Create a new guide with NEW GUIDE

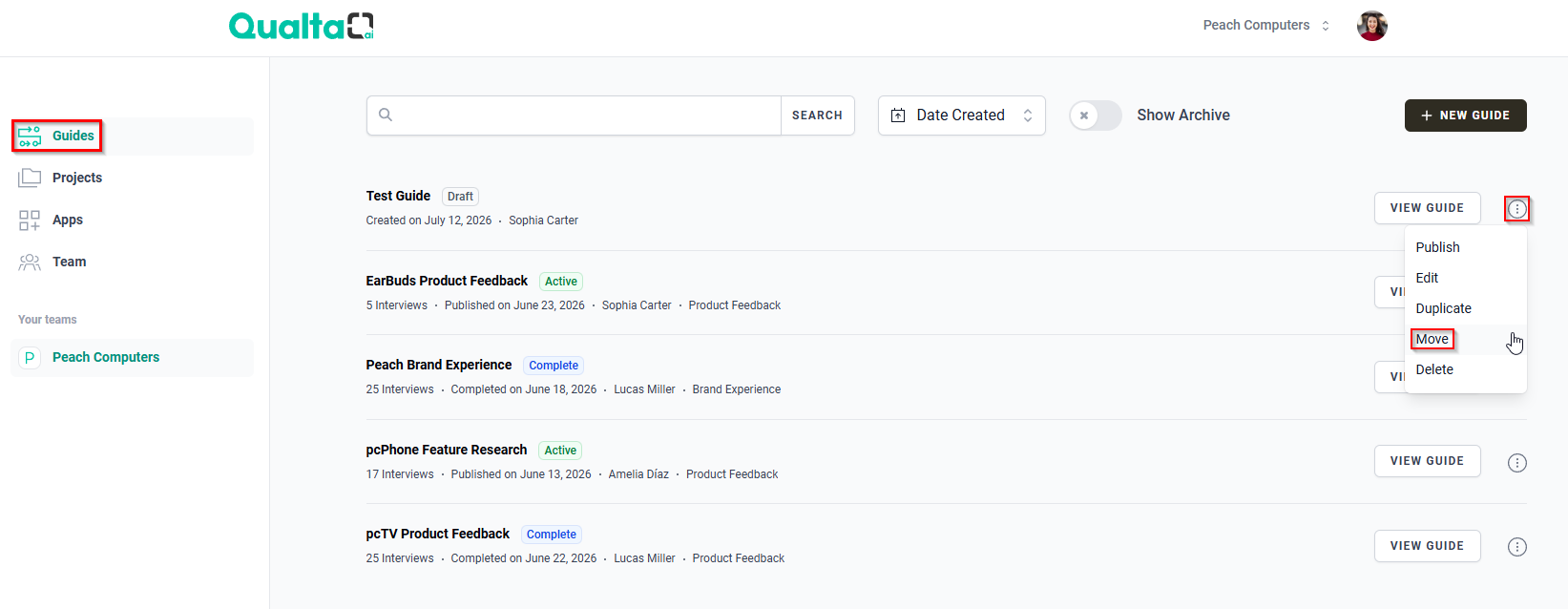(1465, 115)
